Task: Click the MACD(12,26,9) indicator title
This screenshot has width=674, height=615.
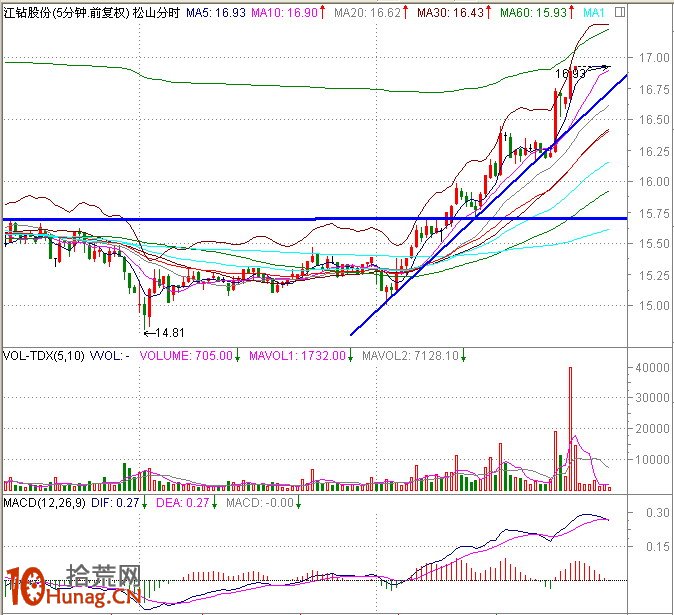Action: 44,502
